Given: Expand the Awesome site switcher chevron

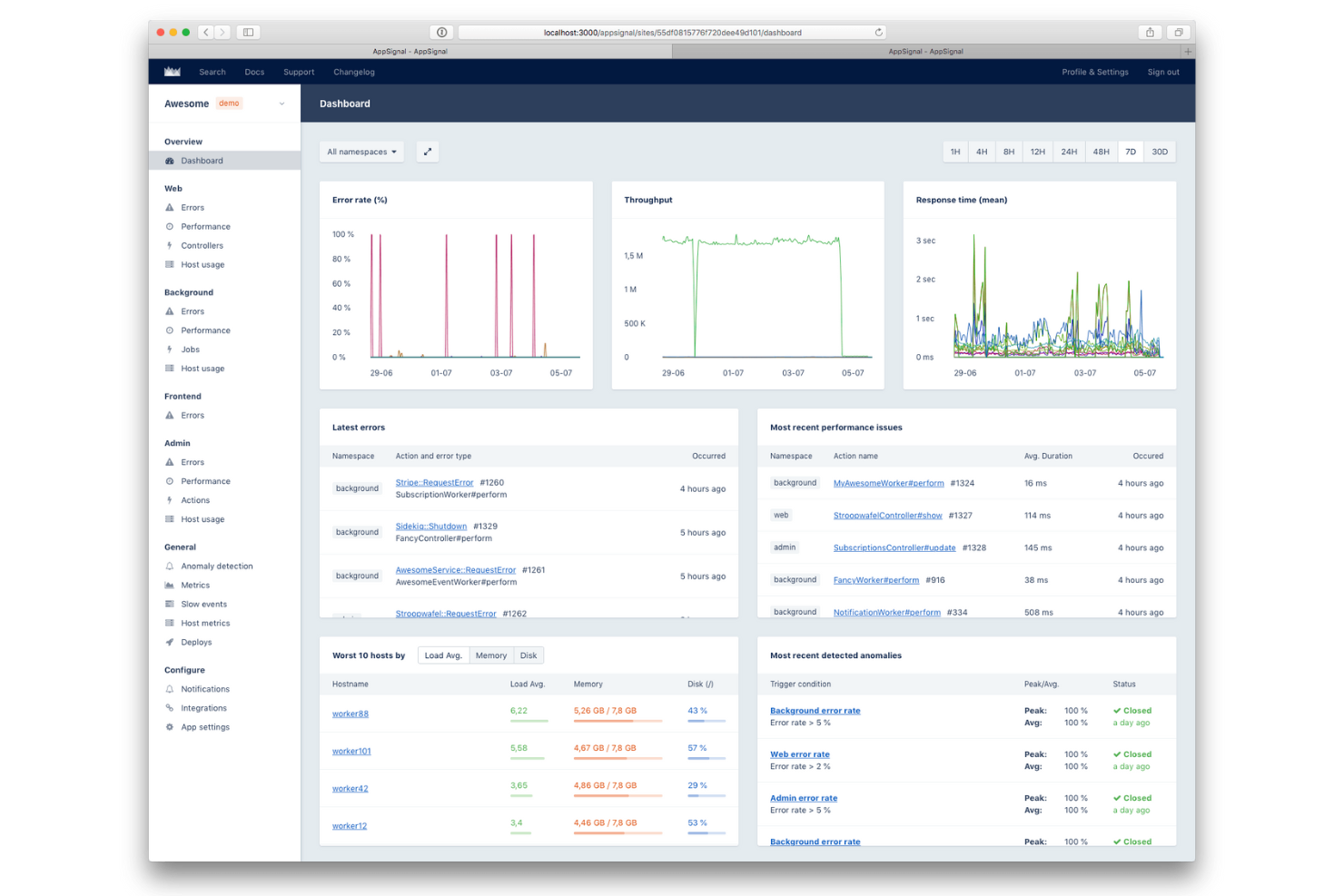Looking at the screenshot, I should pyautogui.click(x=282, y=103).
